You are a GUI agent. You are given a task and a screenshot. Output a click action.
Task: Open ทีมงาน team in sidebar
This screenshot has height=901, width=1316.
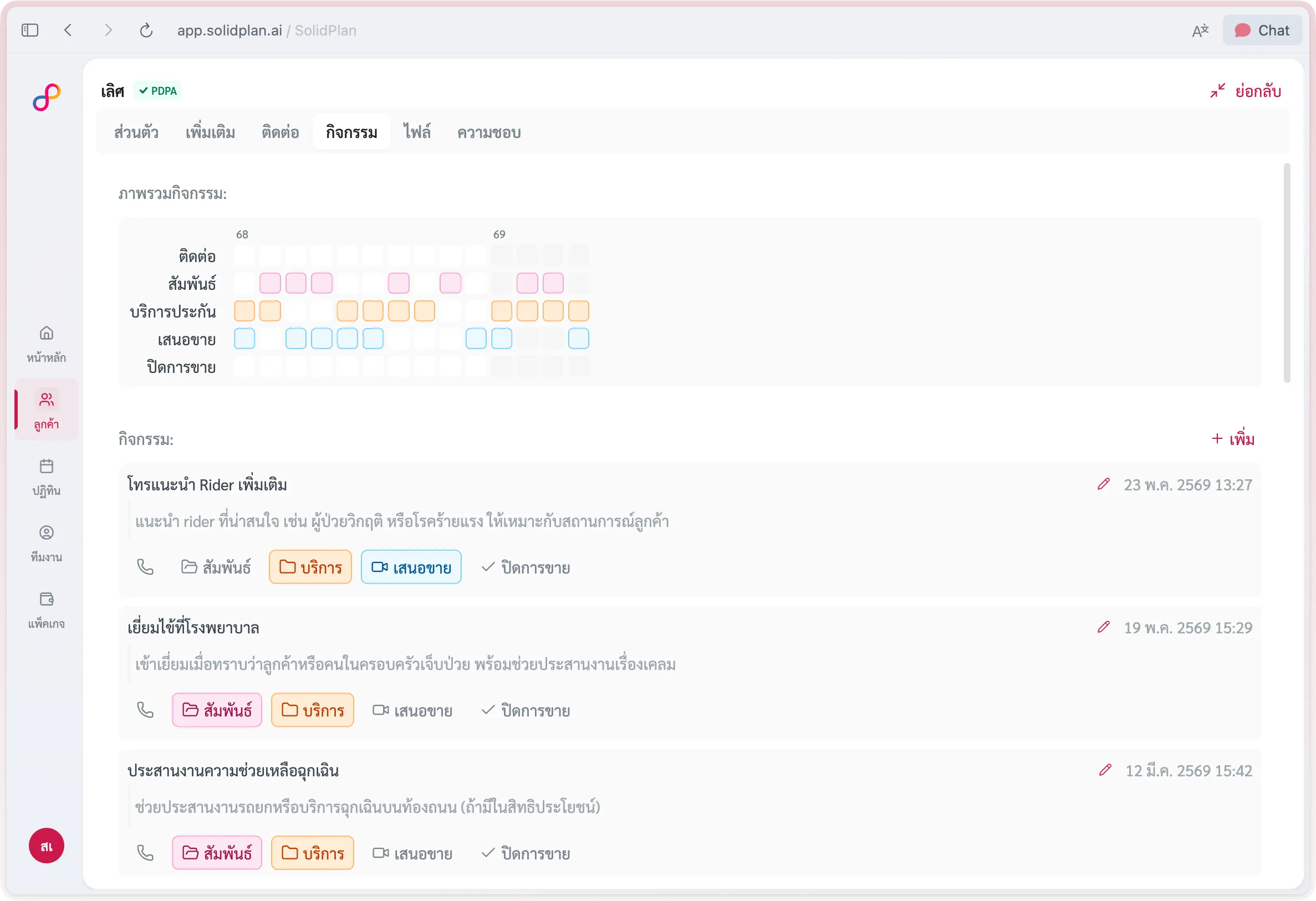(x=47, y=544)
